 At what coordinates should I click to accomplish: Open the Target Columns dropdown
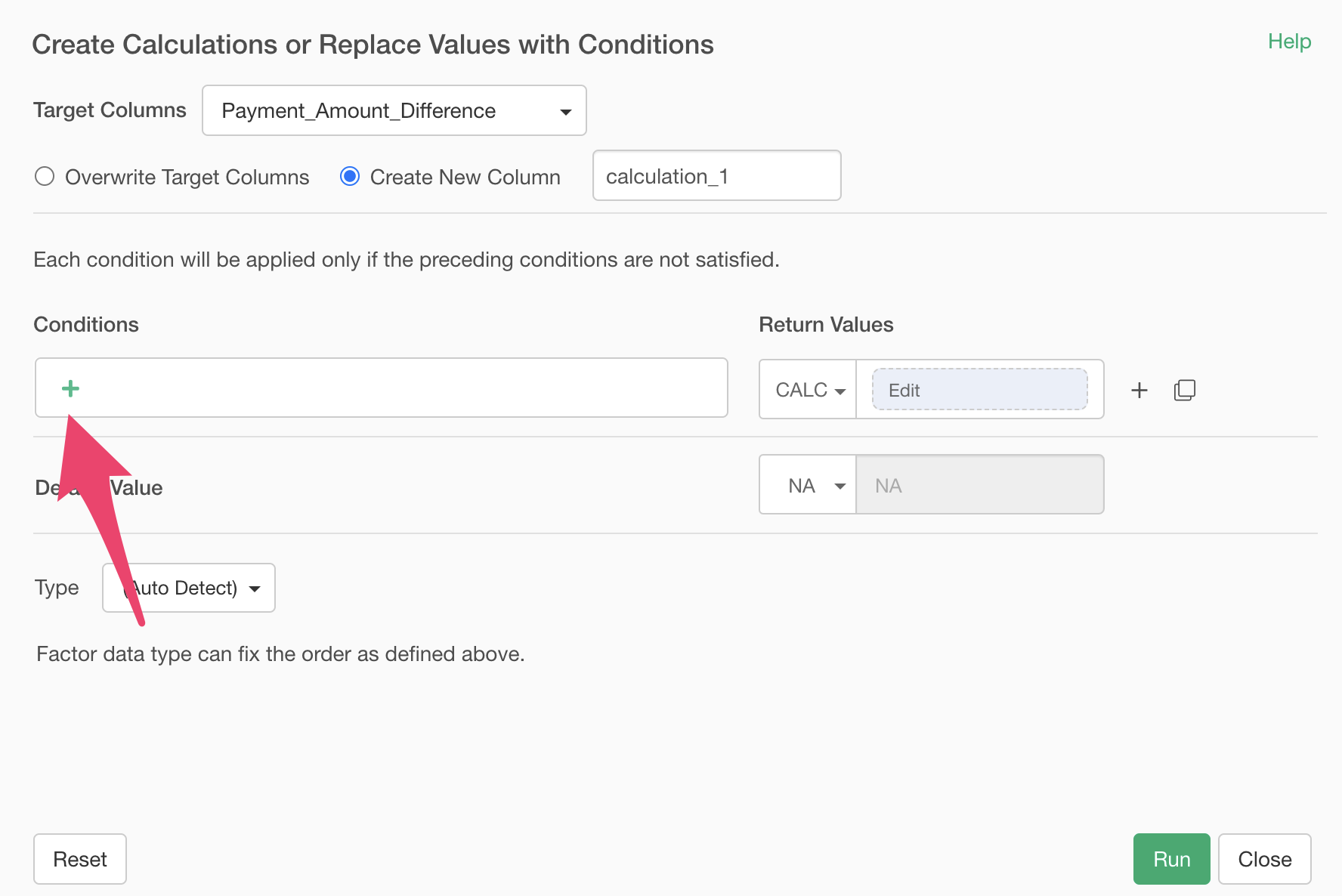394,110
